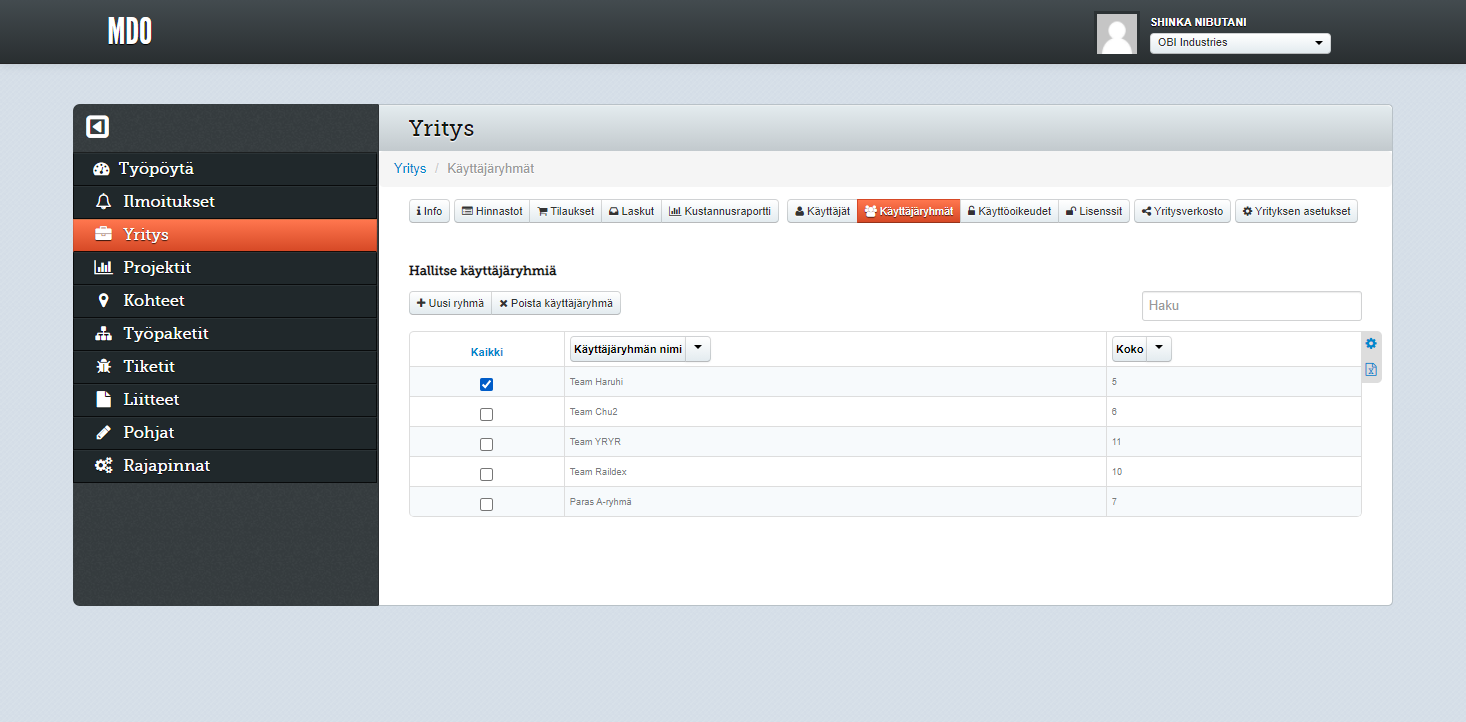This screenshot has width=1466, height=722.
Task: Click the Uusi ryhmä button
Action: [x=450, y=303]
